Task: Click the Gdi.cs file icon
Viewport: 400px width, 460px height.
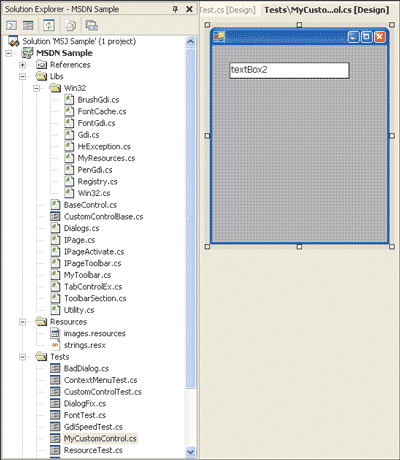Action: click(x=69, y=135)
